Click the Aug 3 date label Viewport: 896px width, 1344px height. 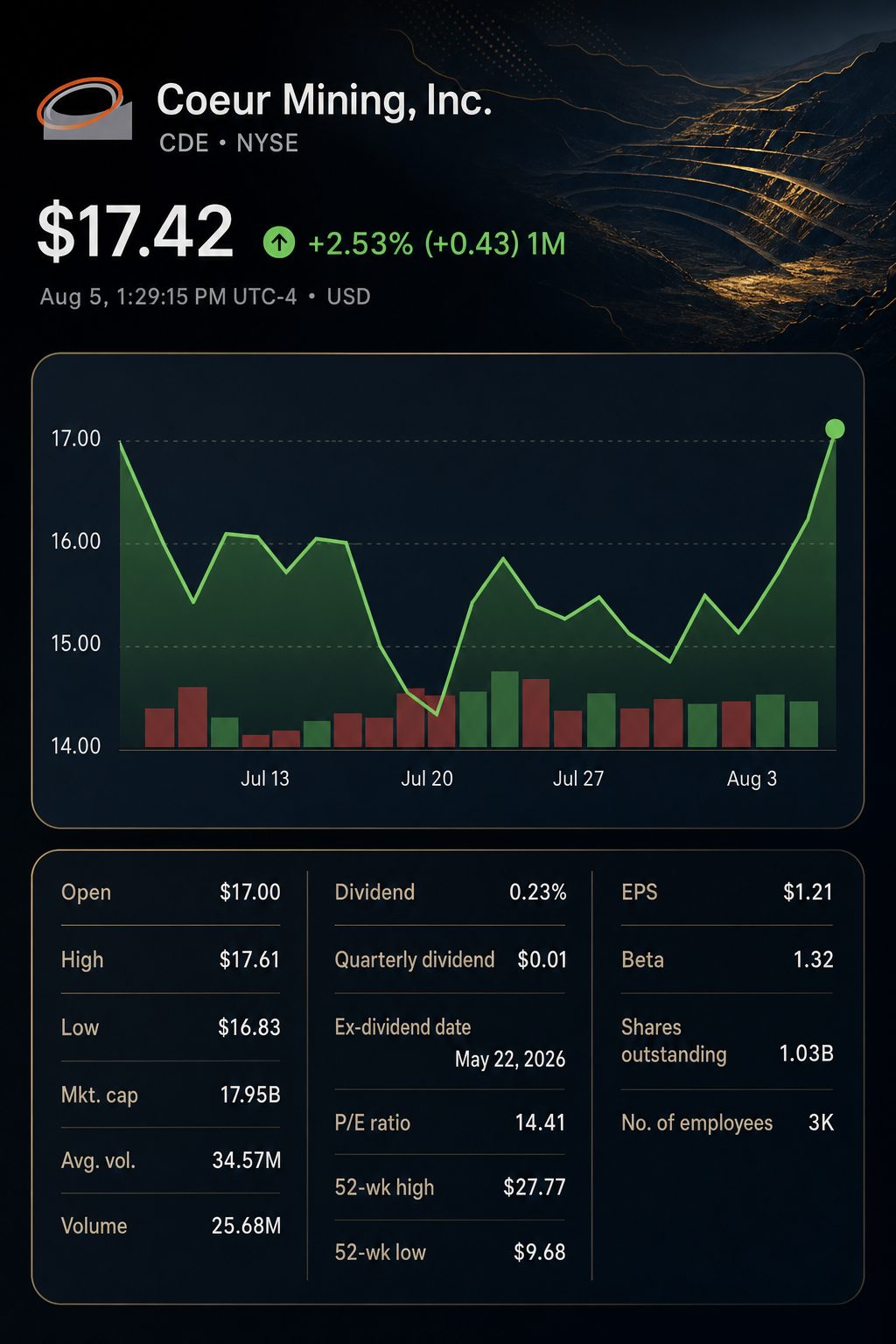tap(752, 779)
